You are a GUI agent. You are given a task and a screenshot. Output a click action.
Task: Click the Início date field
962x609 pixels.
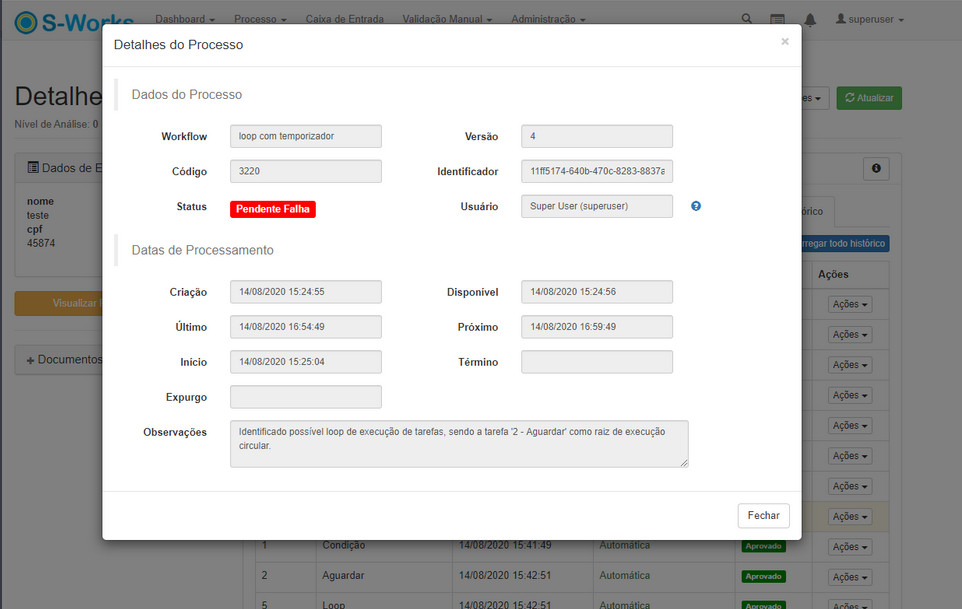click(x=306, y=362)
